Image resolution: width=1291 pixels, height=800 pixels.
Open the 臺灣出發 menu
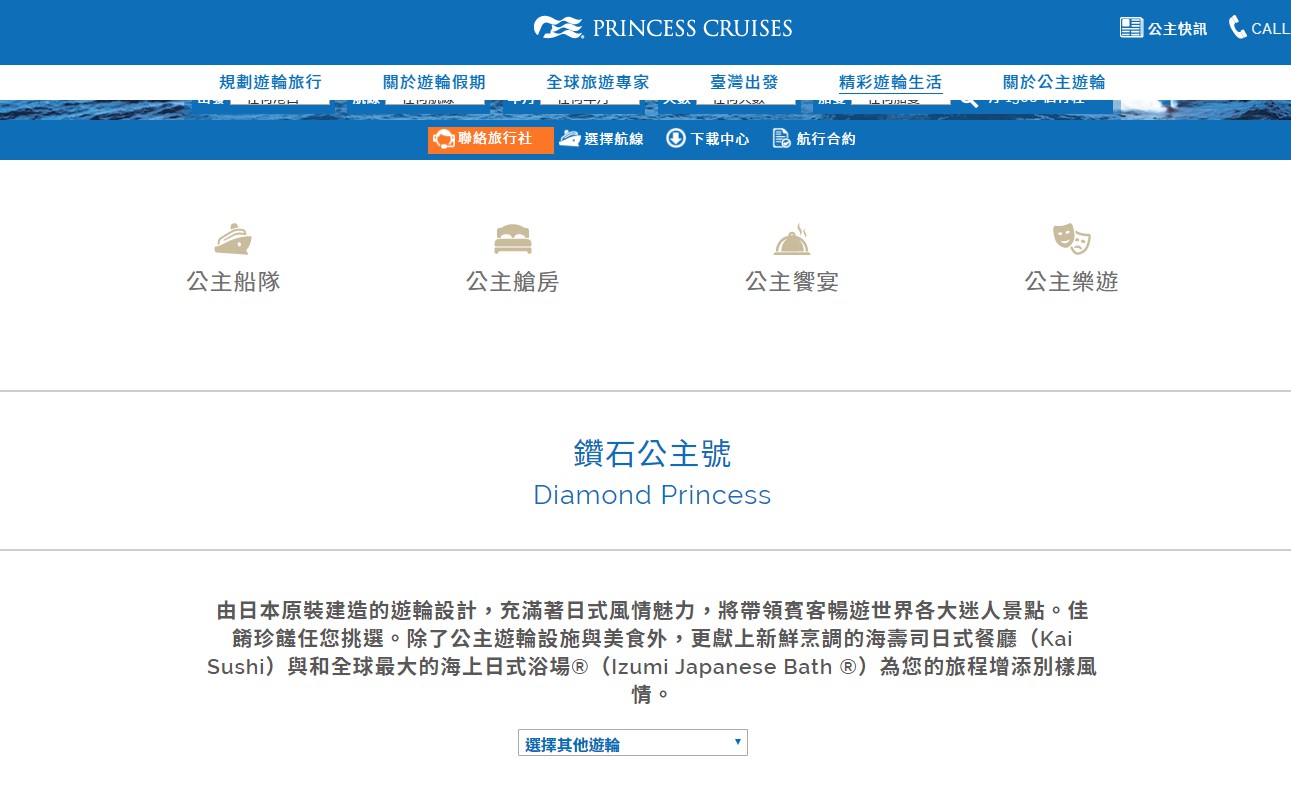[744, 83]
